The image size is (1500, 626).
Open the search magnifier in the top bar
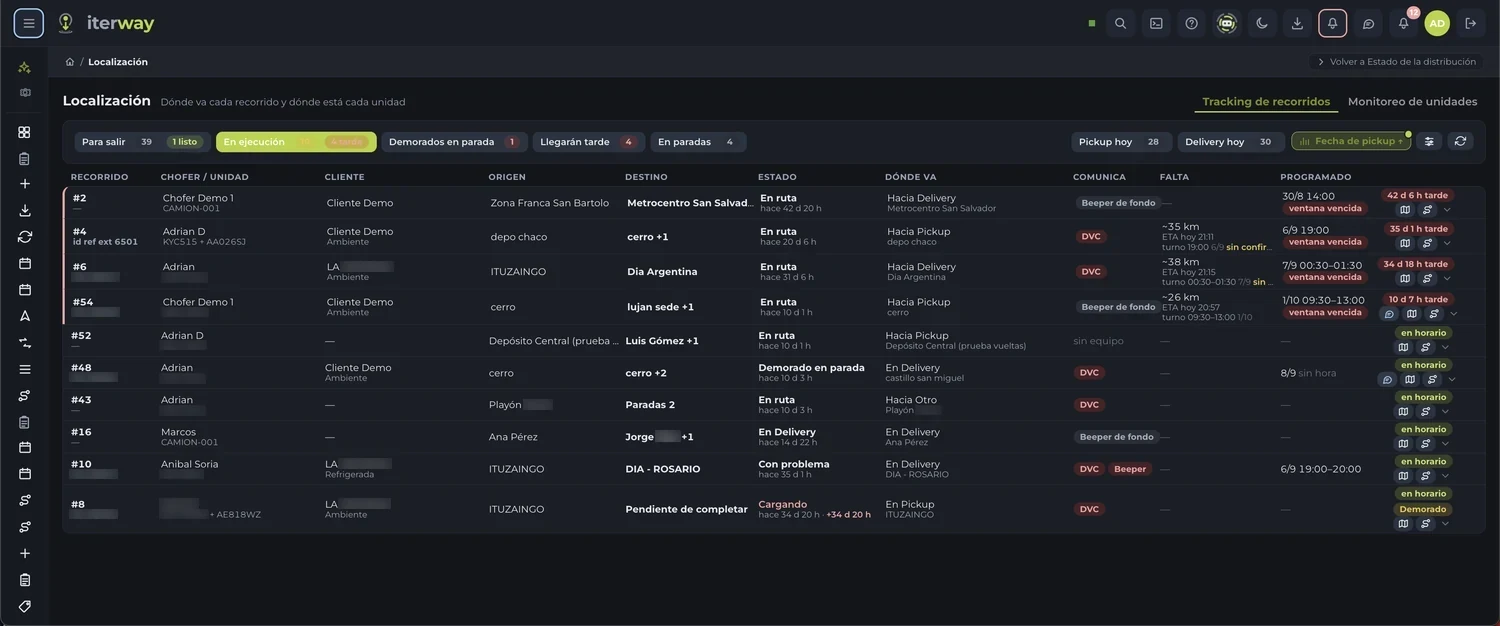(1121, 23)
